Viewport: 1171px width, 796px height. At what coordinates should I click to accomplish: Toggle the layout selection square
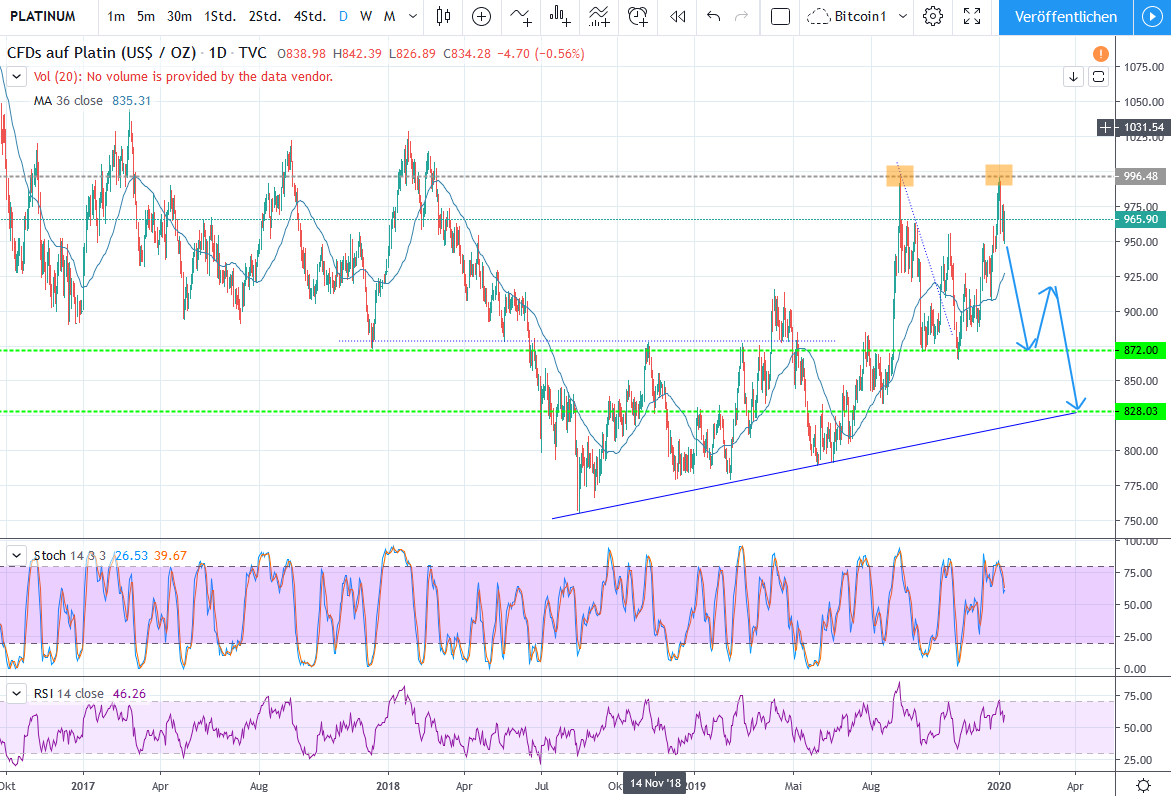coord(781,16)
